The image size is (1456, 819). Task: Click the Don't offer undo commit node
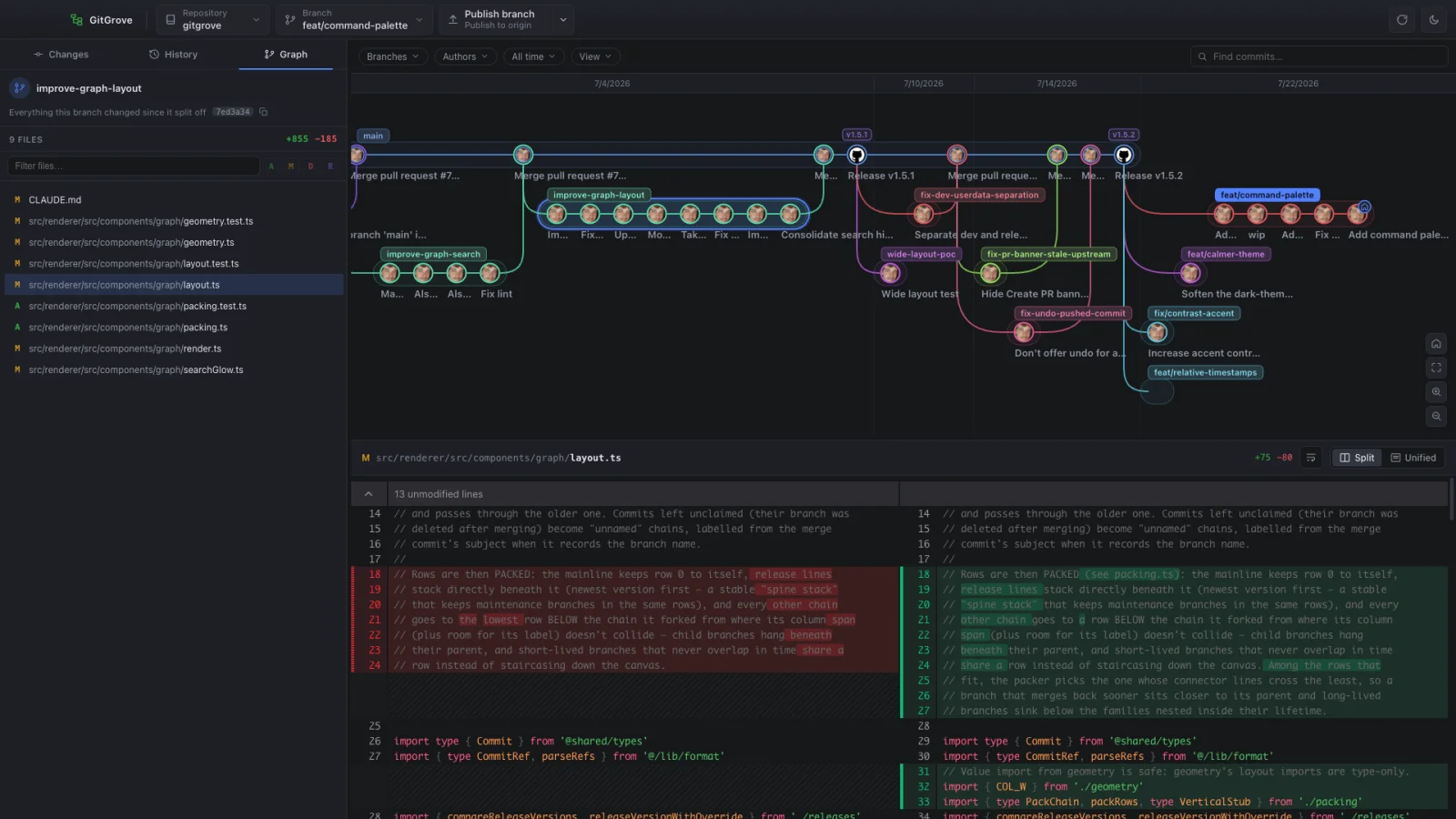coord(1024,332)
